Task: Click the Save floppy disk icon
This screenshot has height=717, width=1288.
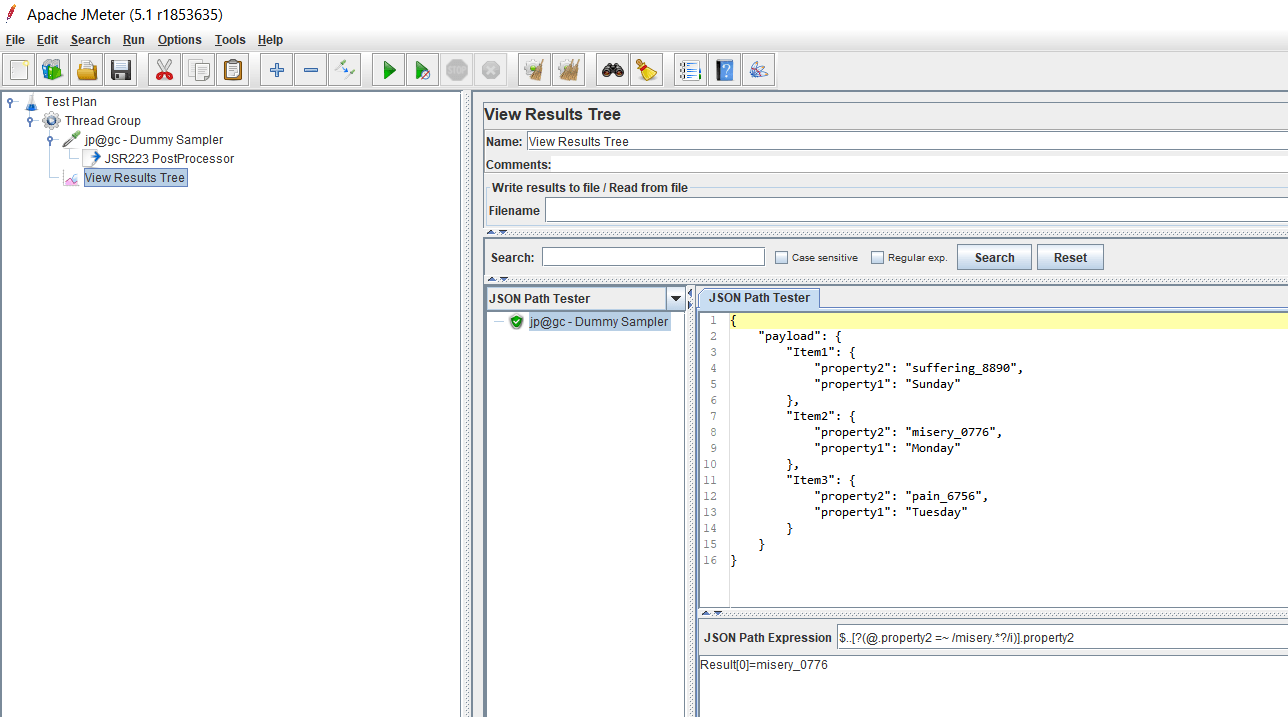Action: [121, 70]
